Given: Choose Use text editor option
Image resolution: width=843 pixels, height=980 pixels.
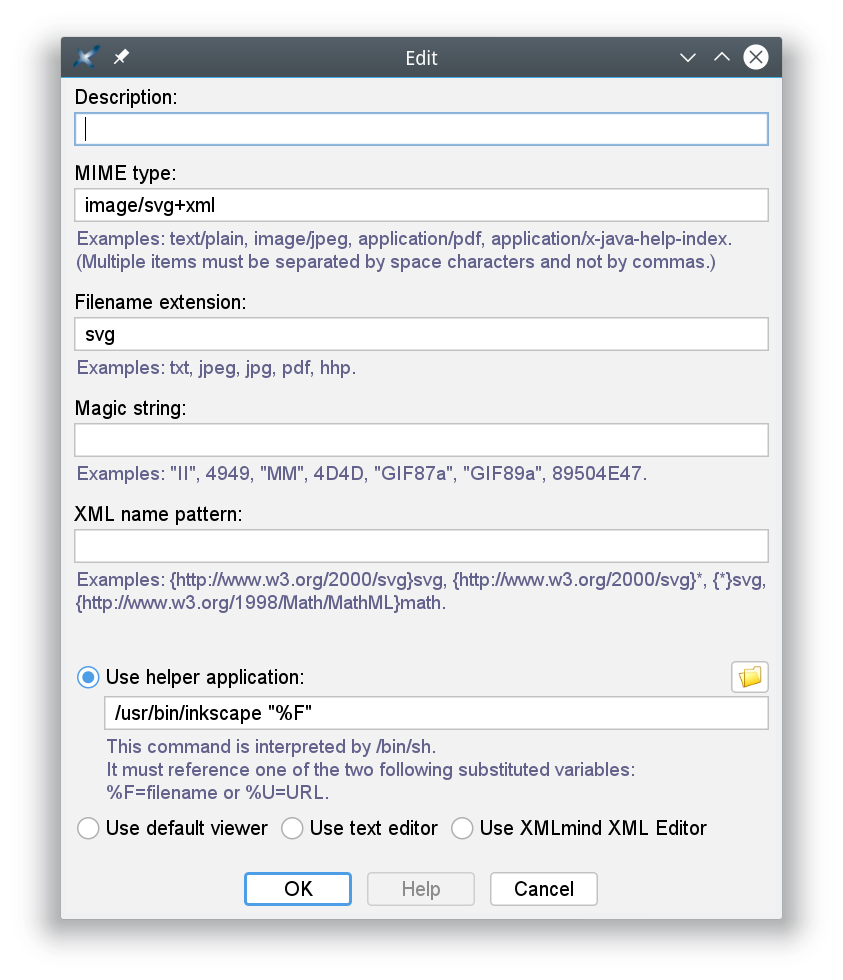Looking at the screenshot, I should 292,828.
